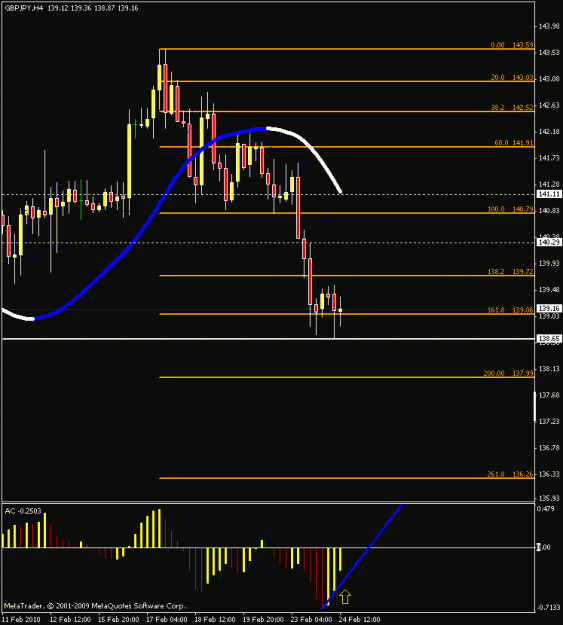
Task: Select the Fibonacci label 138.2 139.72
Action: 510,271
